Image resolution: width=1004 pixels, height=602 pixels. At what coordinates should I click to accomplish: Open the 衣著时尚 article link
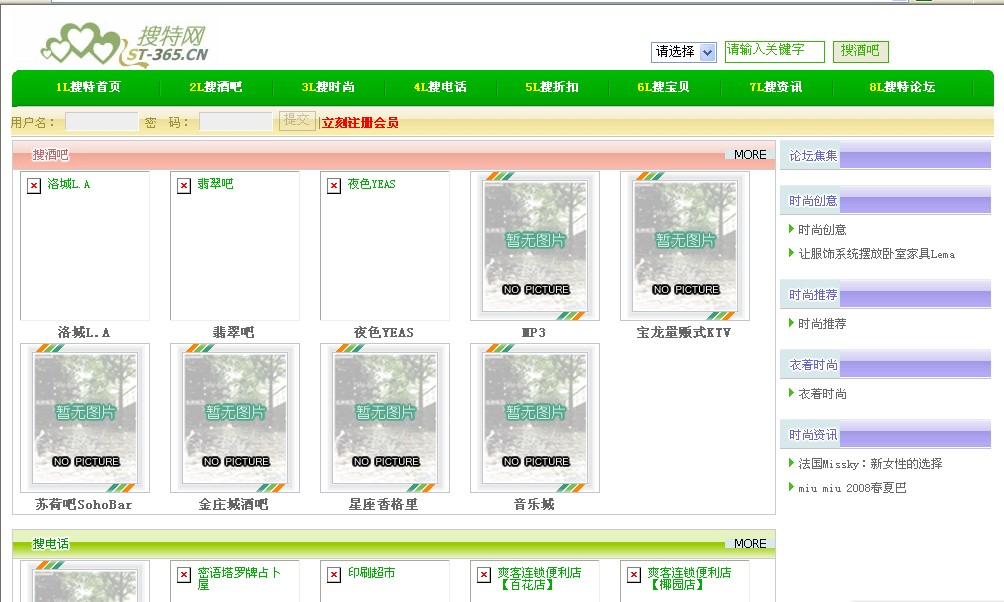(822, 394)
